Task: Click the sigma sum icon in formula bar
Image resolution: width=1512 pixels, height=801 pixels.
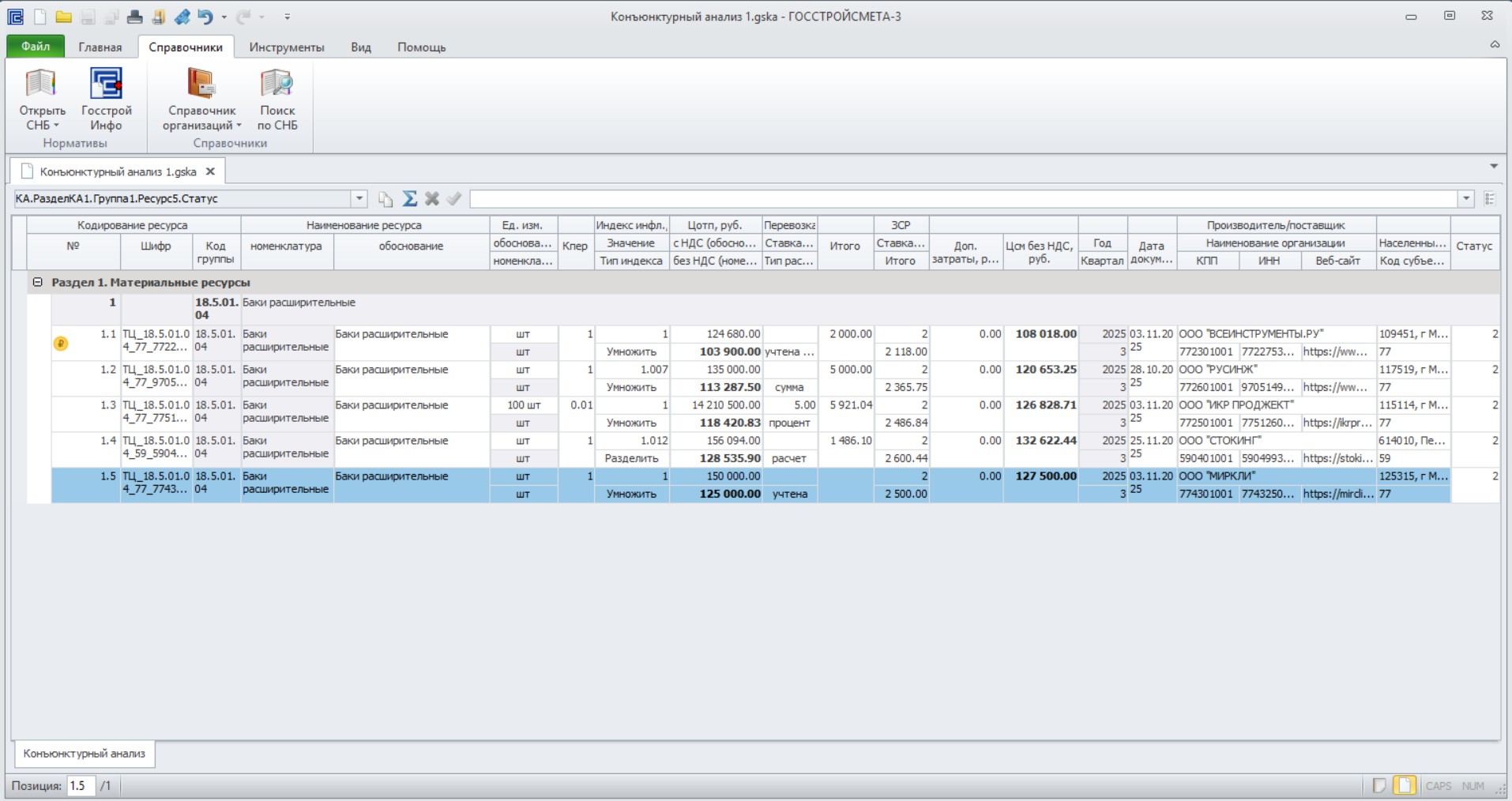Action: point(409,199)
